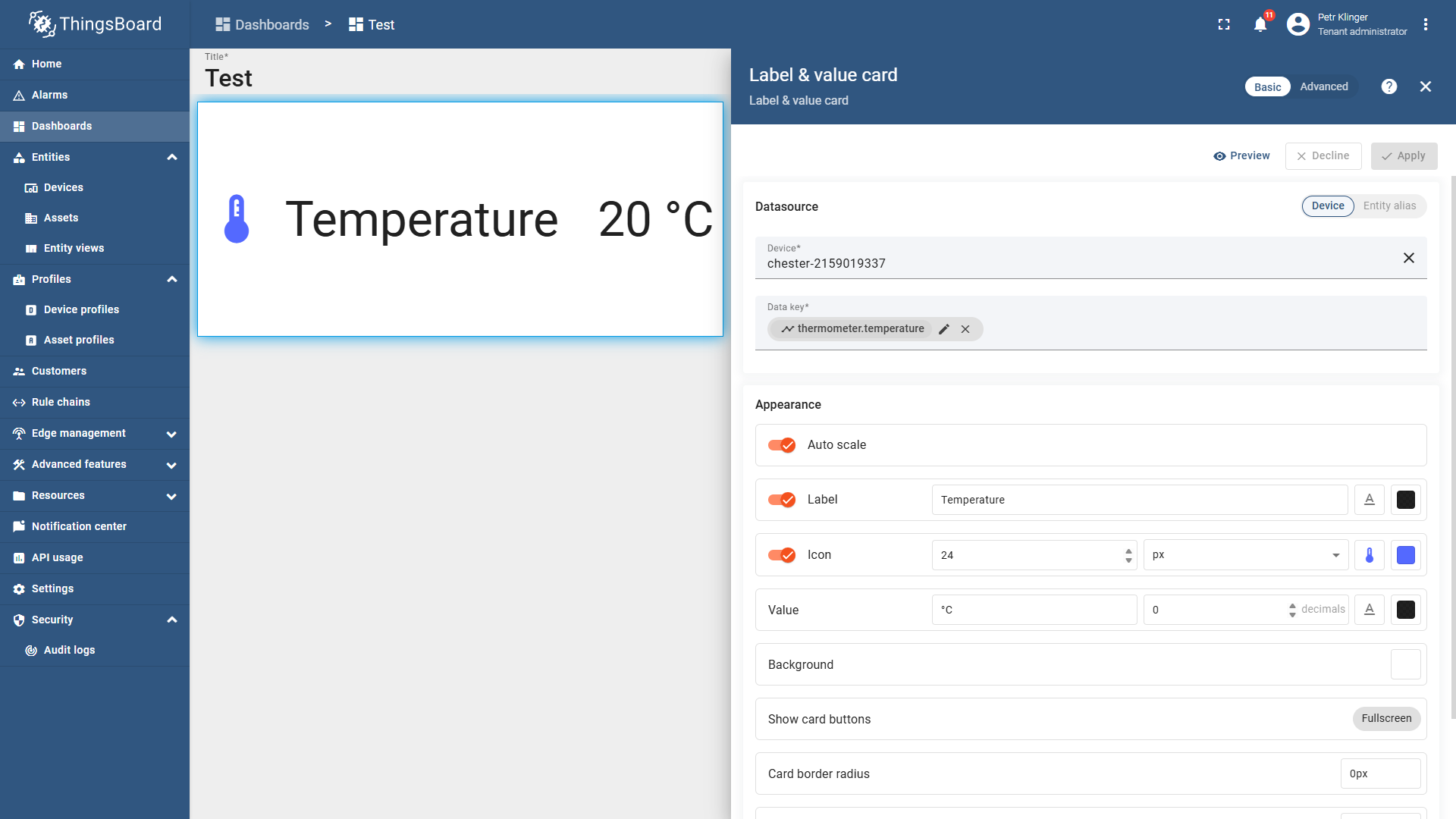The width and height of the screenshot is (1456, 819).
Task: Click the Decline button
Action: click(x=1323, y=155)
